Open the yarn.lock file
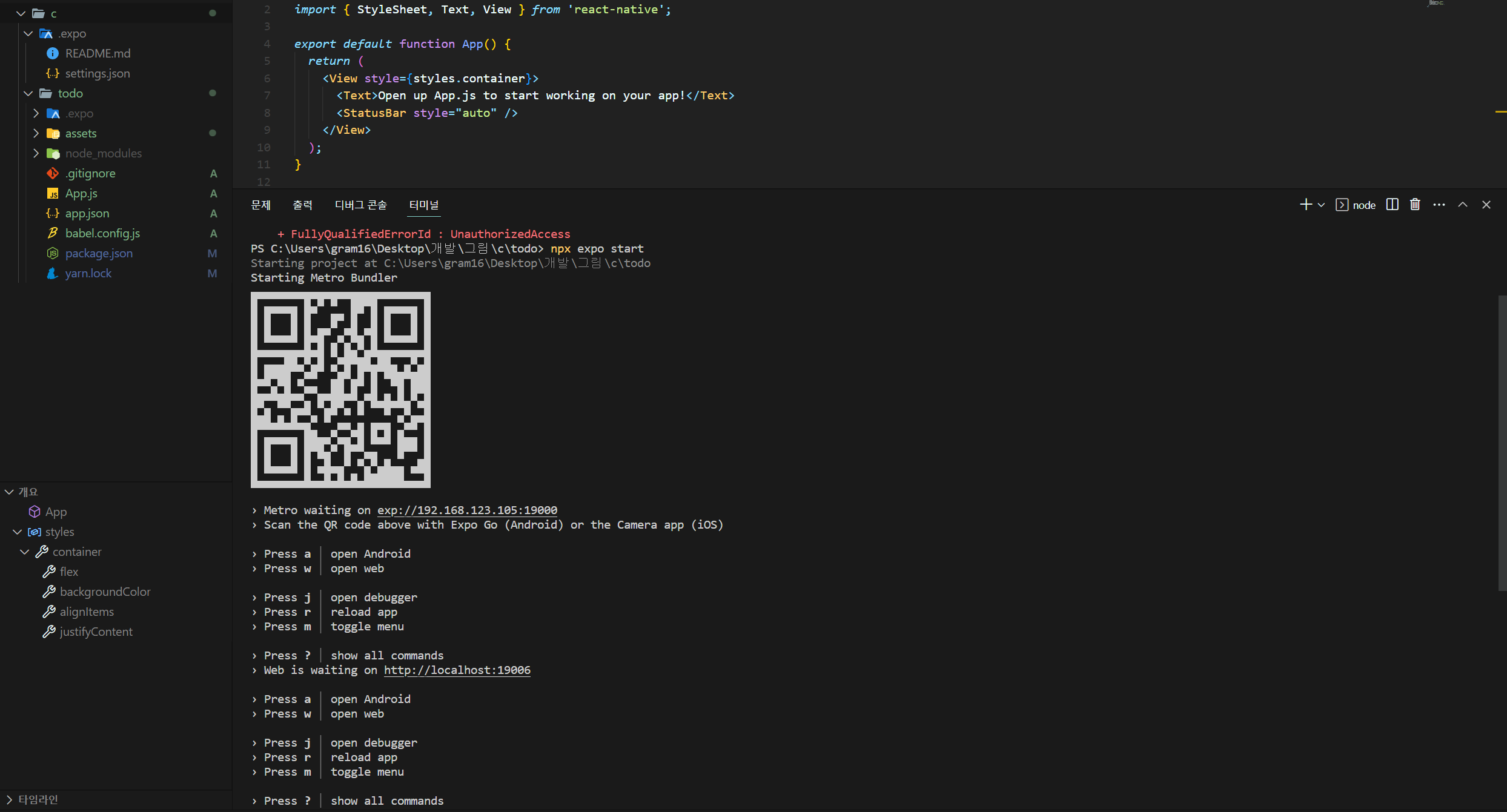This screenshot has width=1507, height=812. click(x=88, y=273)
